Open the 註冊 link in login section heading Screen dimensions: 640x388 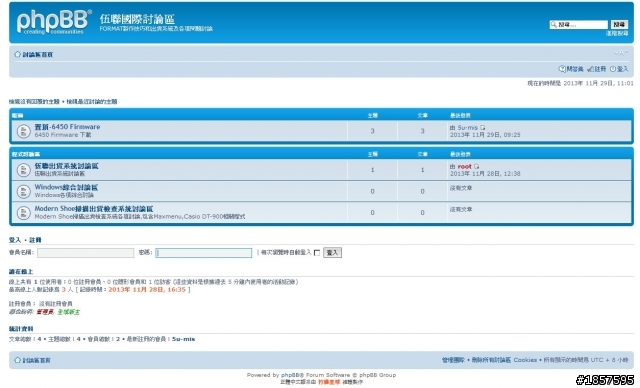[x=36, y=240]
